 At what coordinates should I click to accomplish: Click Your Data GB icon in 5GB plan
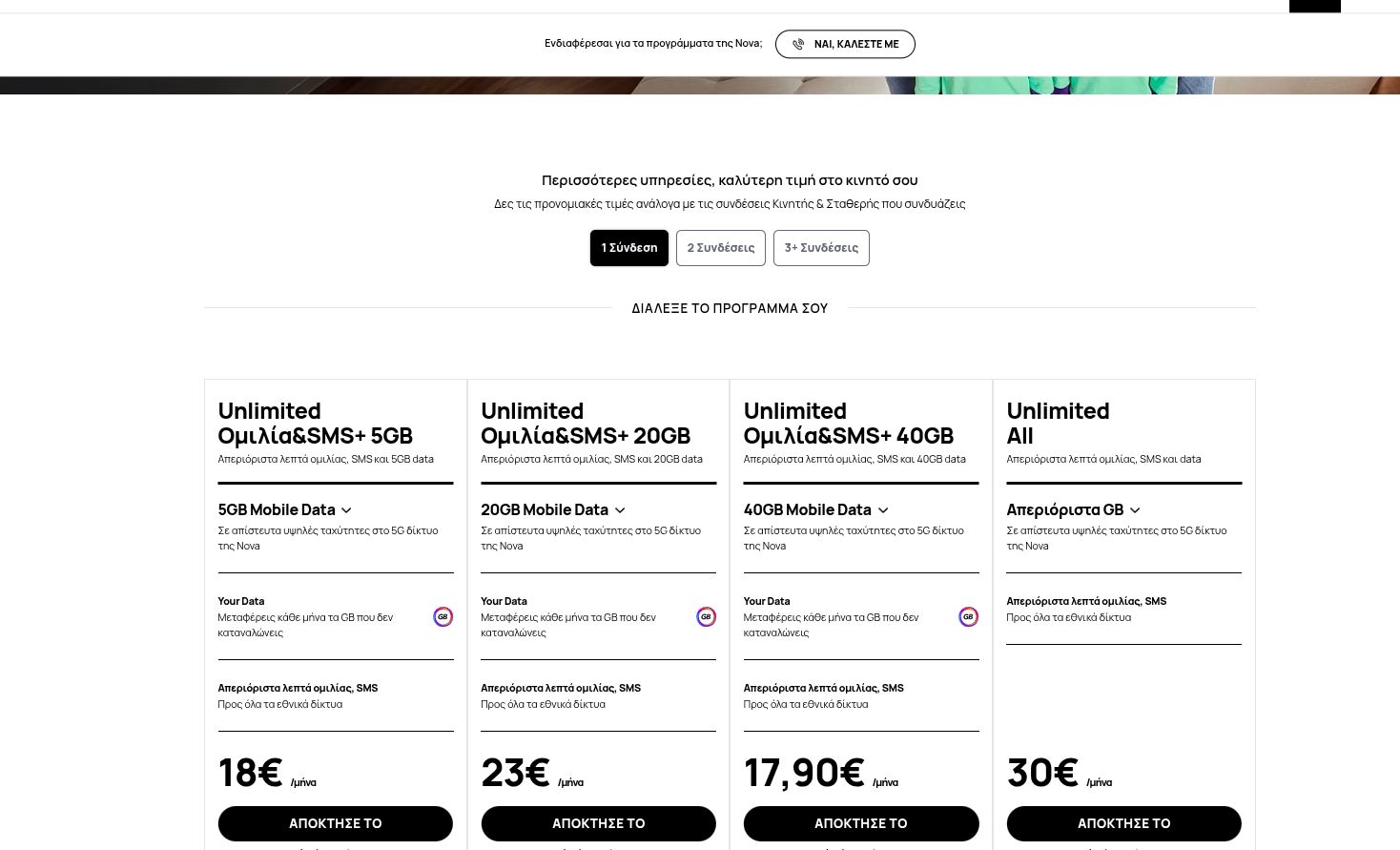pyautogui.click(x=443, y=617)
